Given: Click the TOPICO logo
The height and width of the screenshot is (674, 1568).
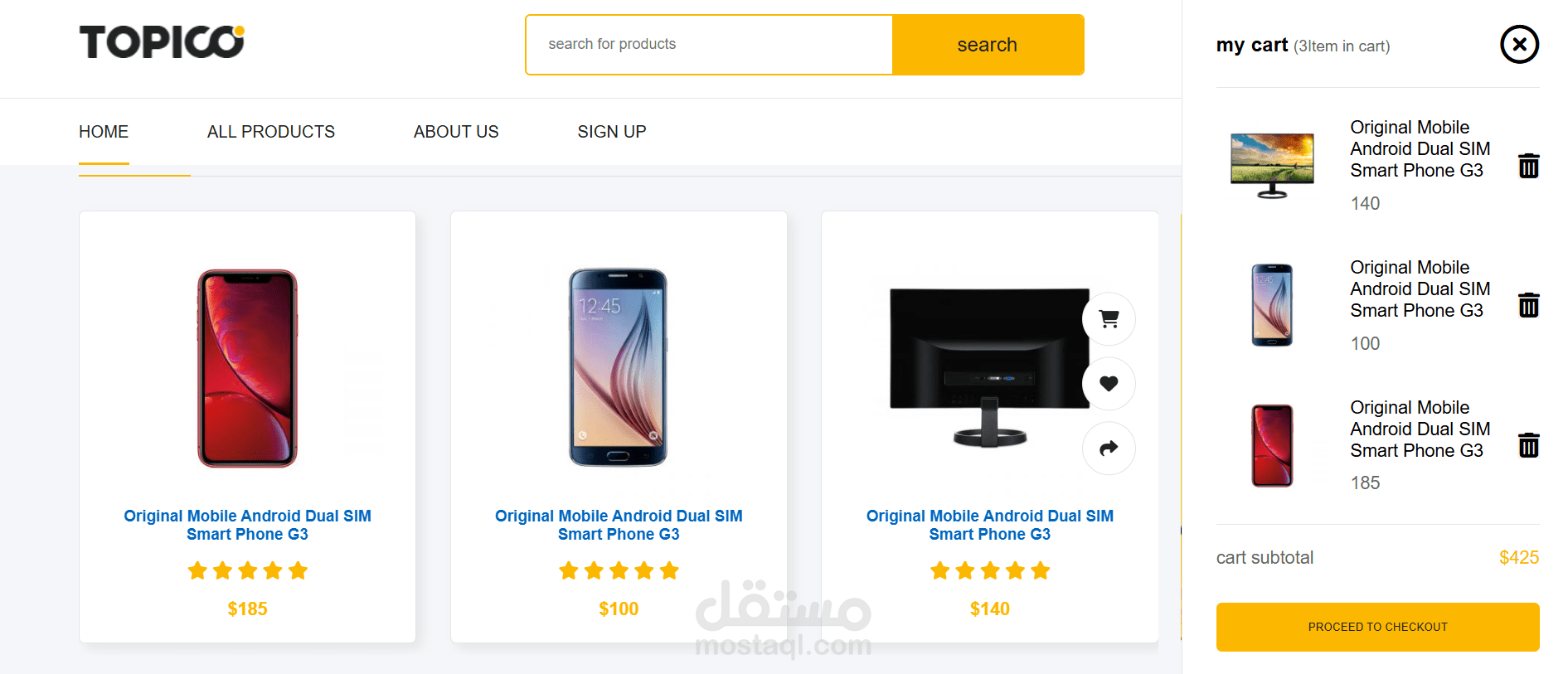Looking at the screenshot, I should 162,42.
